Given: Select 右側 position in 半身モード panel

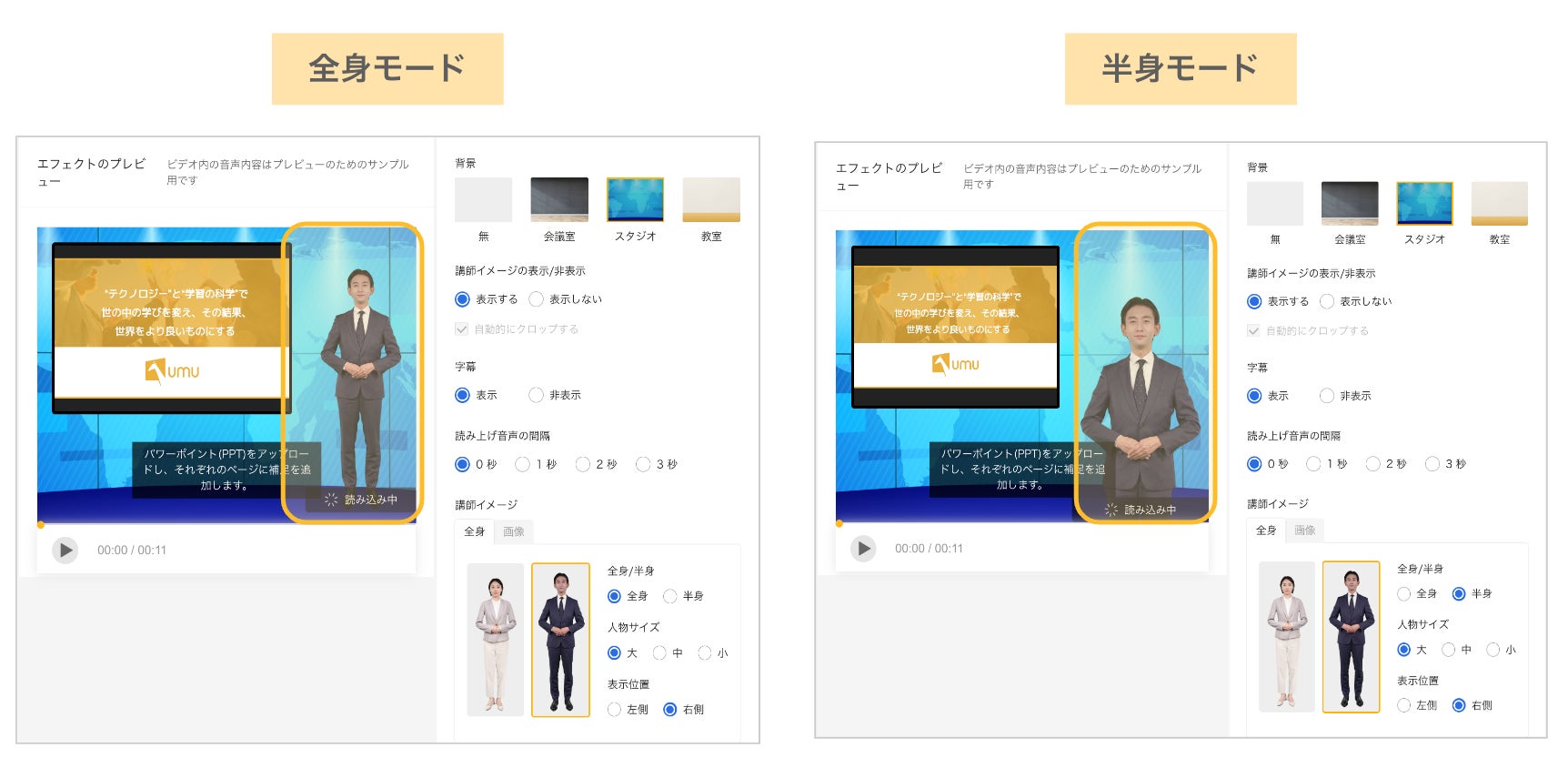Looking at the screenshot, I should click(1459, 705).
